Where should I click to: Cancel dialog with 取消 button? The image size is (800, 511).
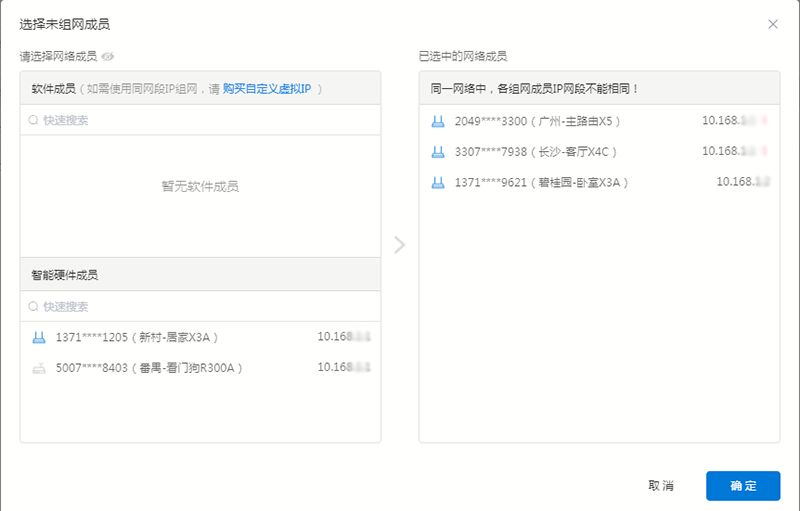point(661,486)
